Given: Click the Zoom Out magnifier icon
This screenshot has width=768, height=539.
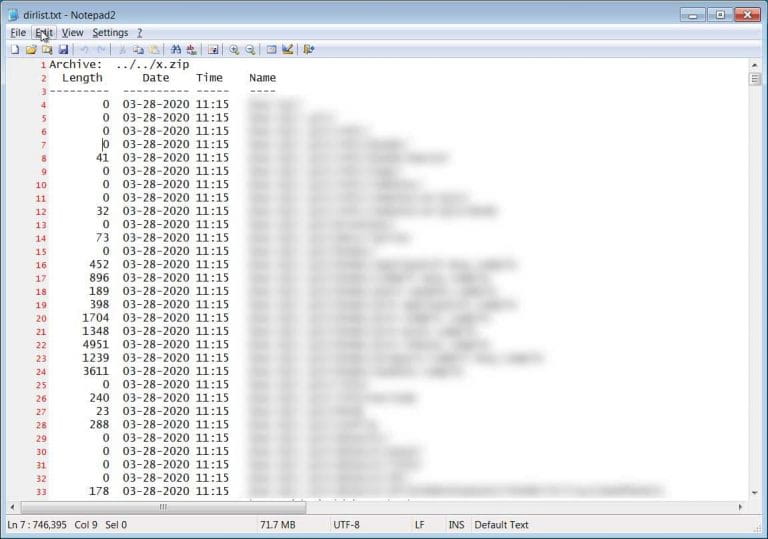Looking at the screenshot, I should [x=250, y=49].
